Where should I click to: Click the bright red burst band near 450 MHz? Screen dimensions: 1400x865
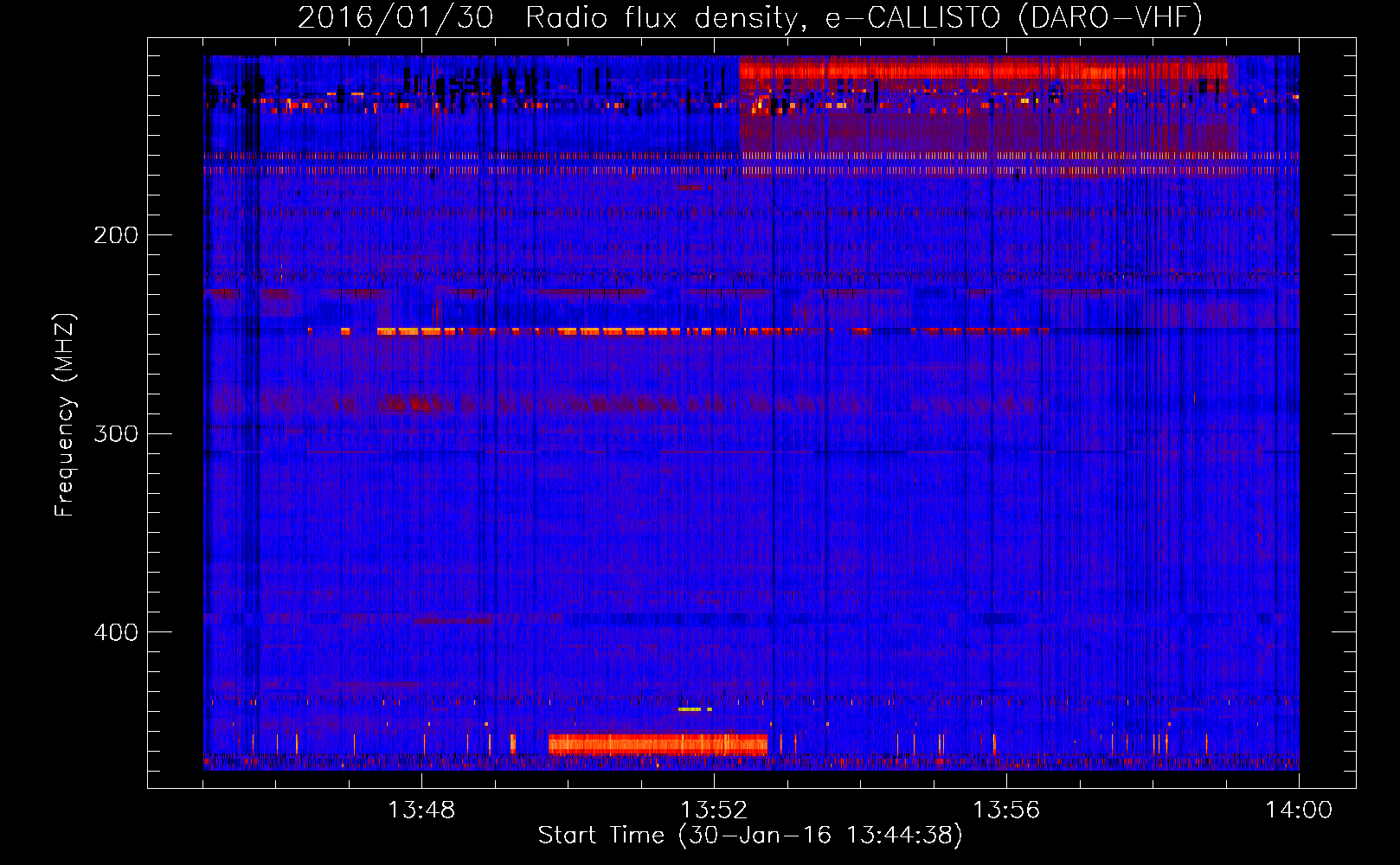(658, 744)
